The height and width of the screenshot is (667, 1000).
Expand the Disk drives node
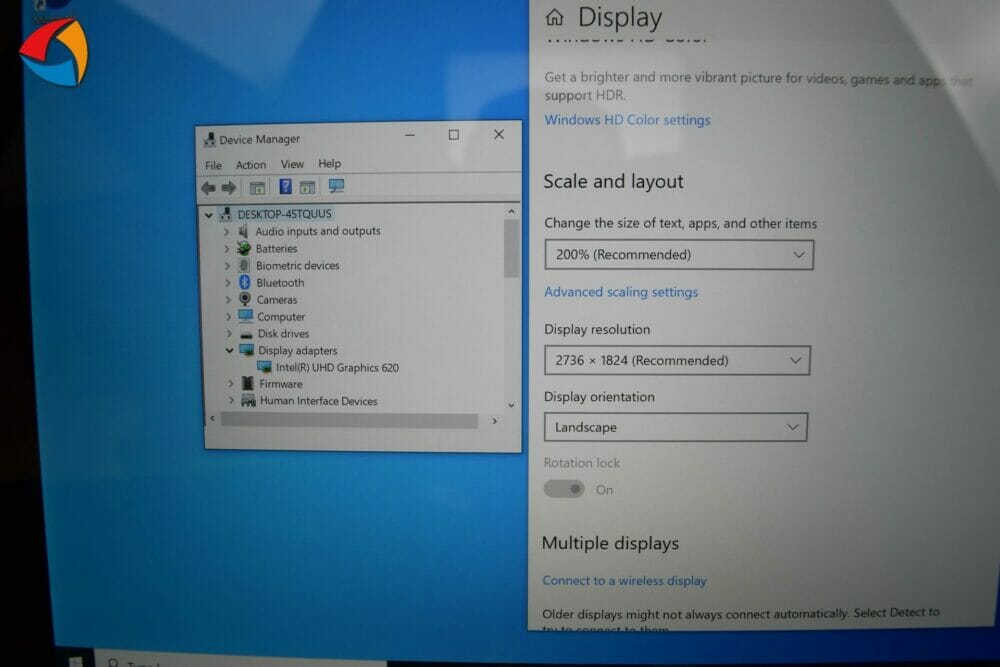[x=229, y=334]
